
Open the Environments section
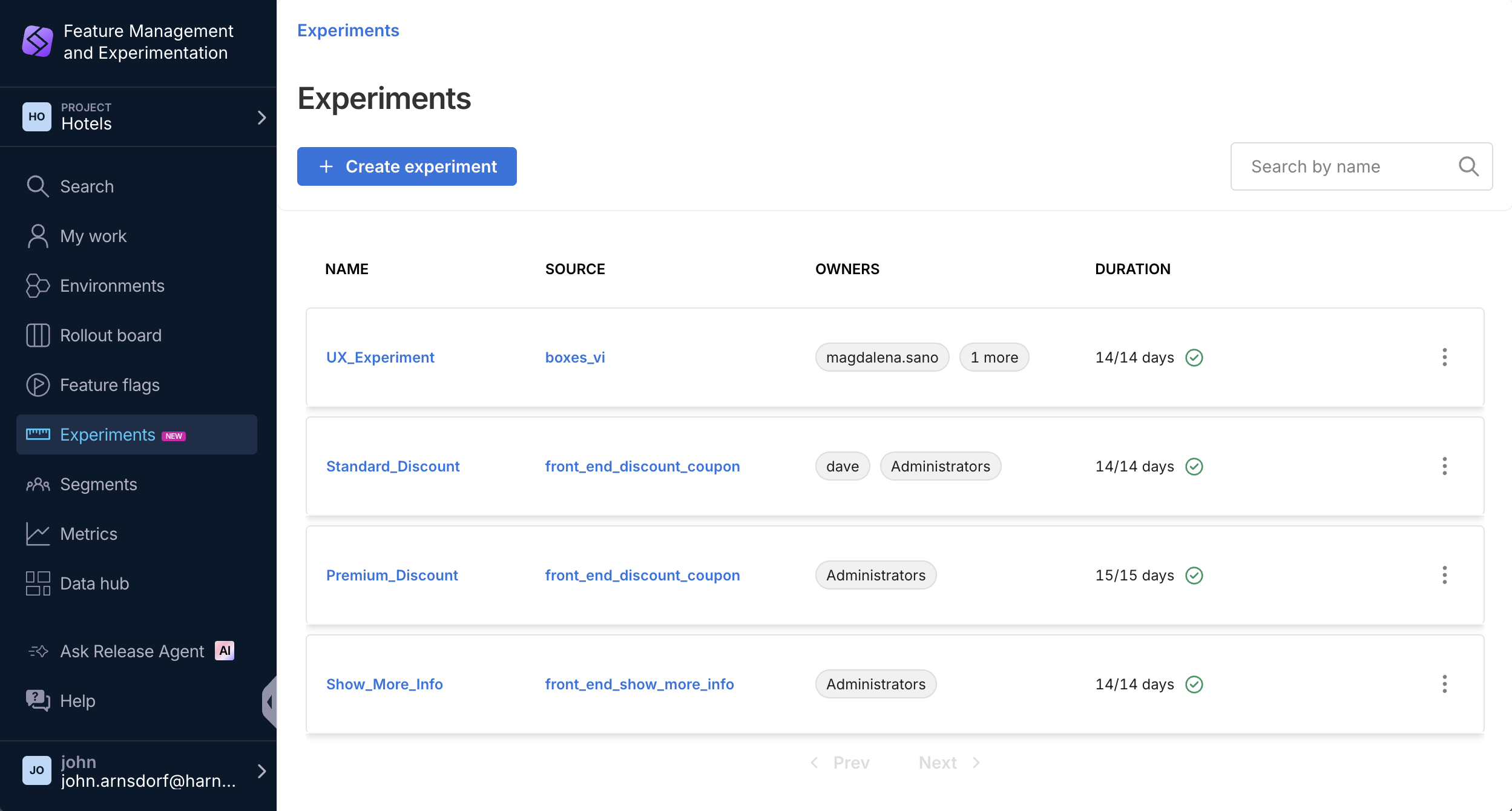(x=111, y=286)
